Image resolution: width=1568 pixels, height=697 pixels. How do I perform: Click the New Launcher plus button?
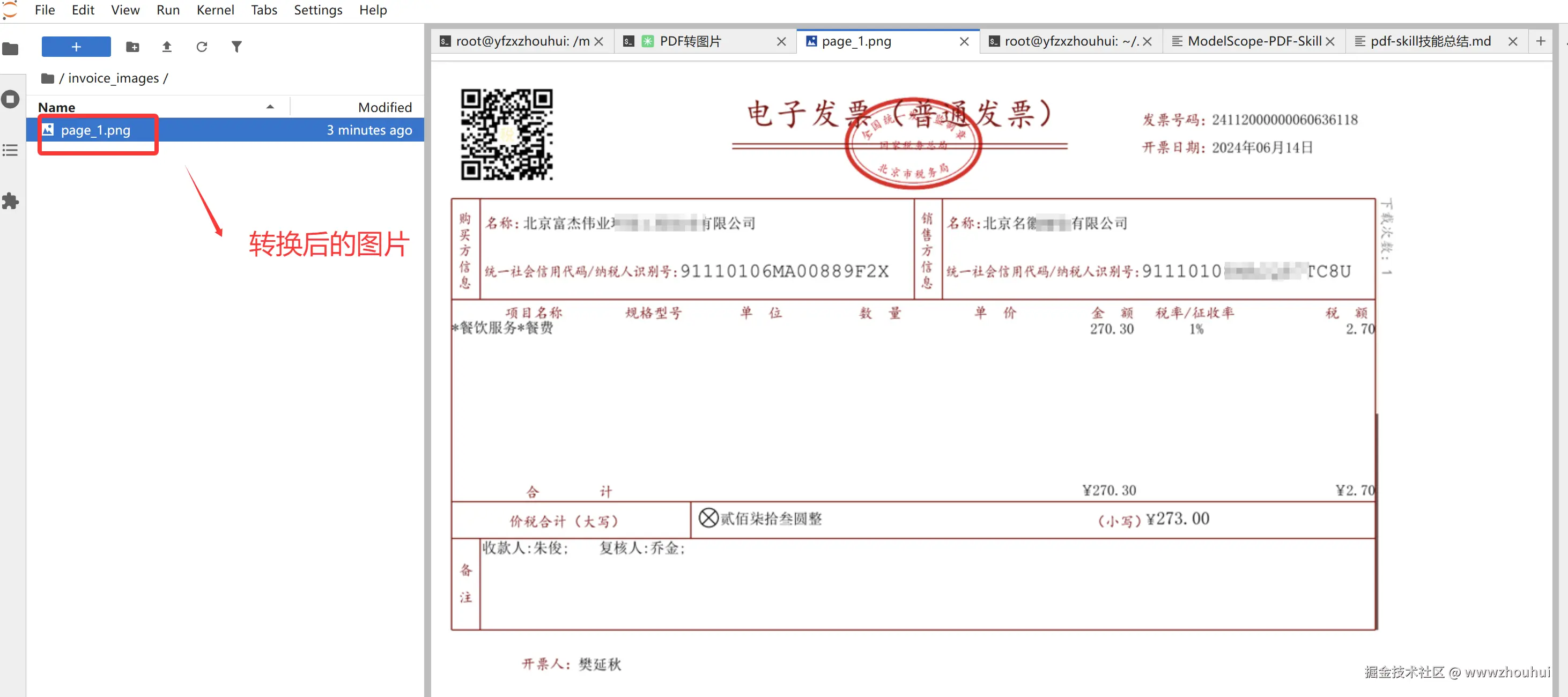tap(76, 47)
